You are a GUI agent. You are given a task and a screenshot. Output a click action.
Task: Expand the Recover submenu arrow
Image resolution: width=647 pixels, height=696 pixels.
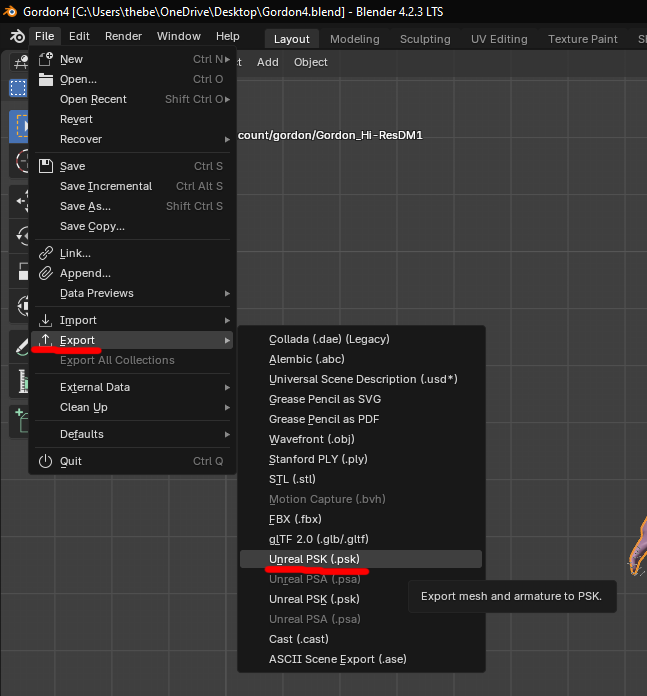click(227, 139)
